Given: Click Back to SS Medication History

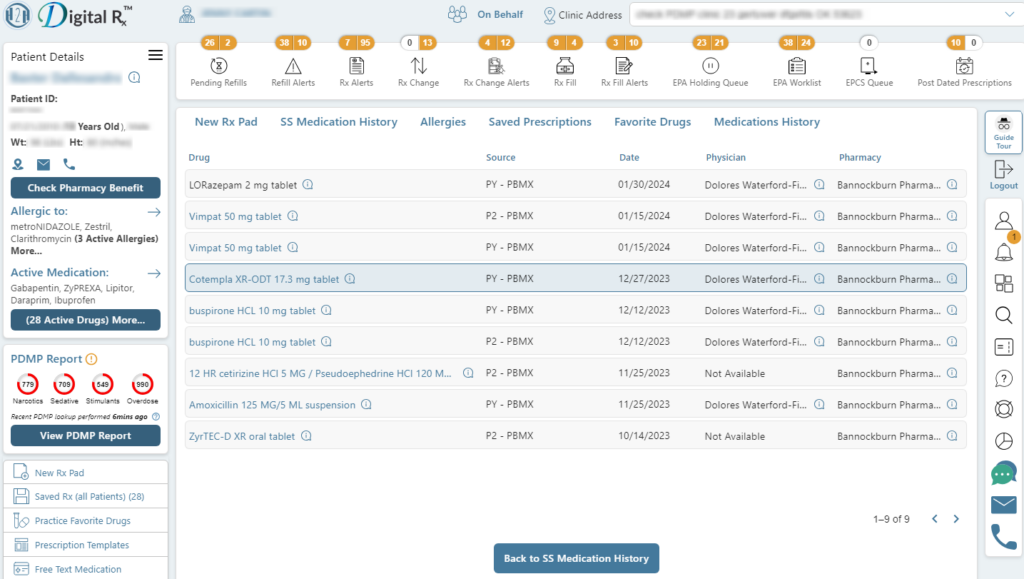Looking at the screenshot, I should [x=576, y=559].
